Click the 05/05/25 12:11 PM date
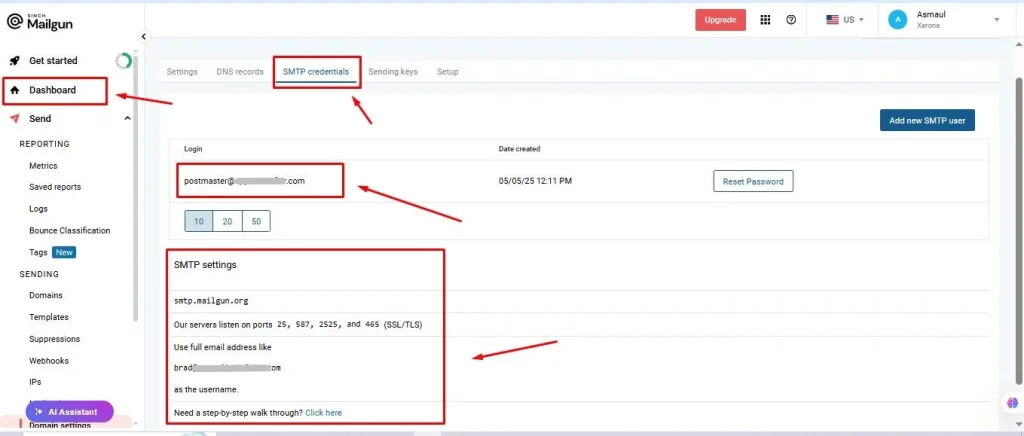This screenshot has width=1024, height=436. point(535,181)
